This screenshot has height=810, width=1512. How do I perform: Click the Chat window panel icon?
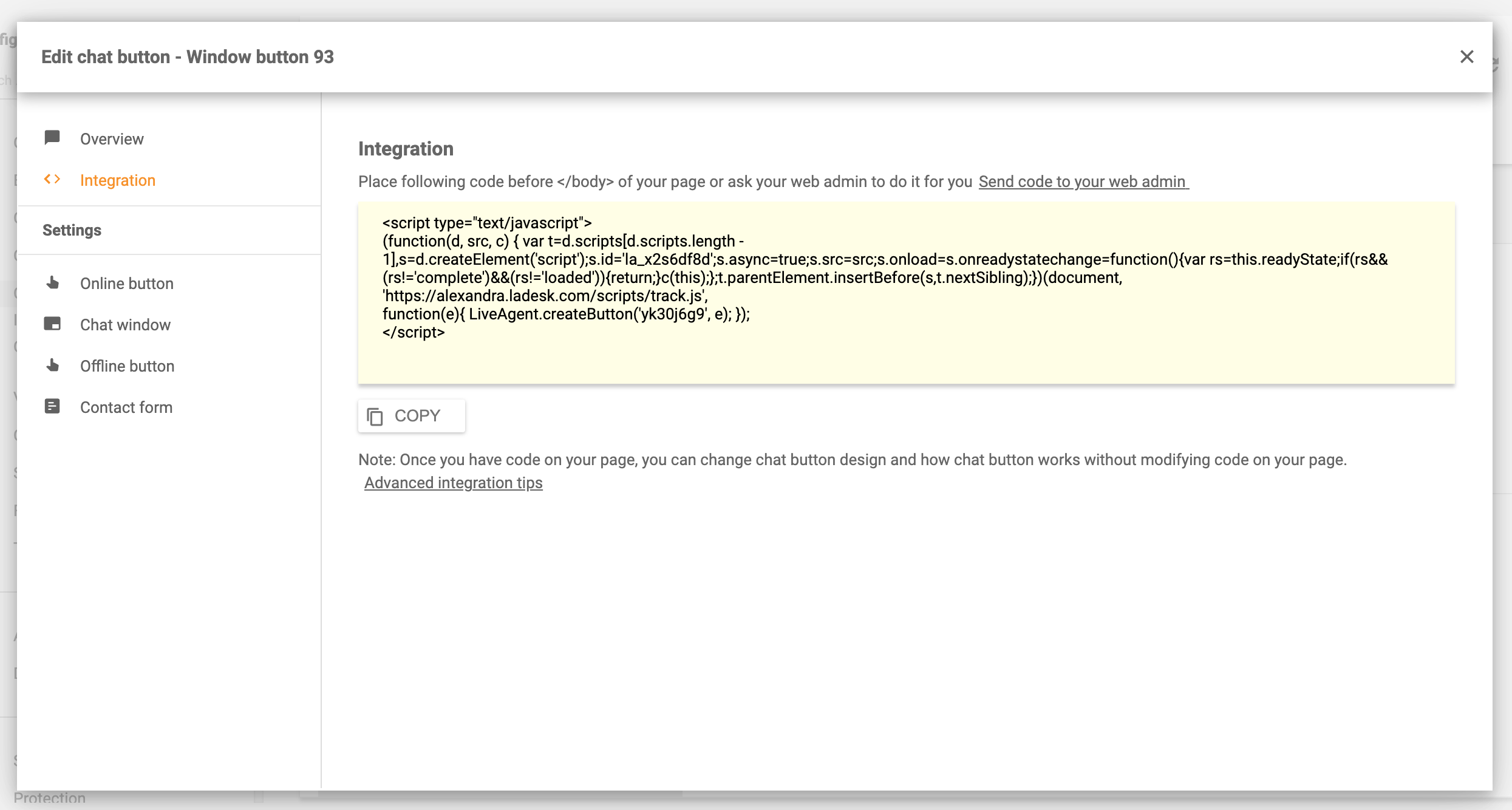coord(52,324)
